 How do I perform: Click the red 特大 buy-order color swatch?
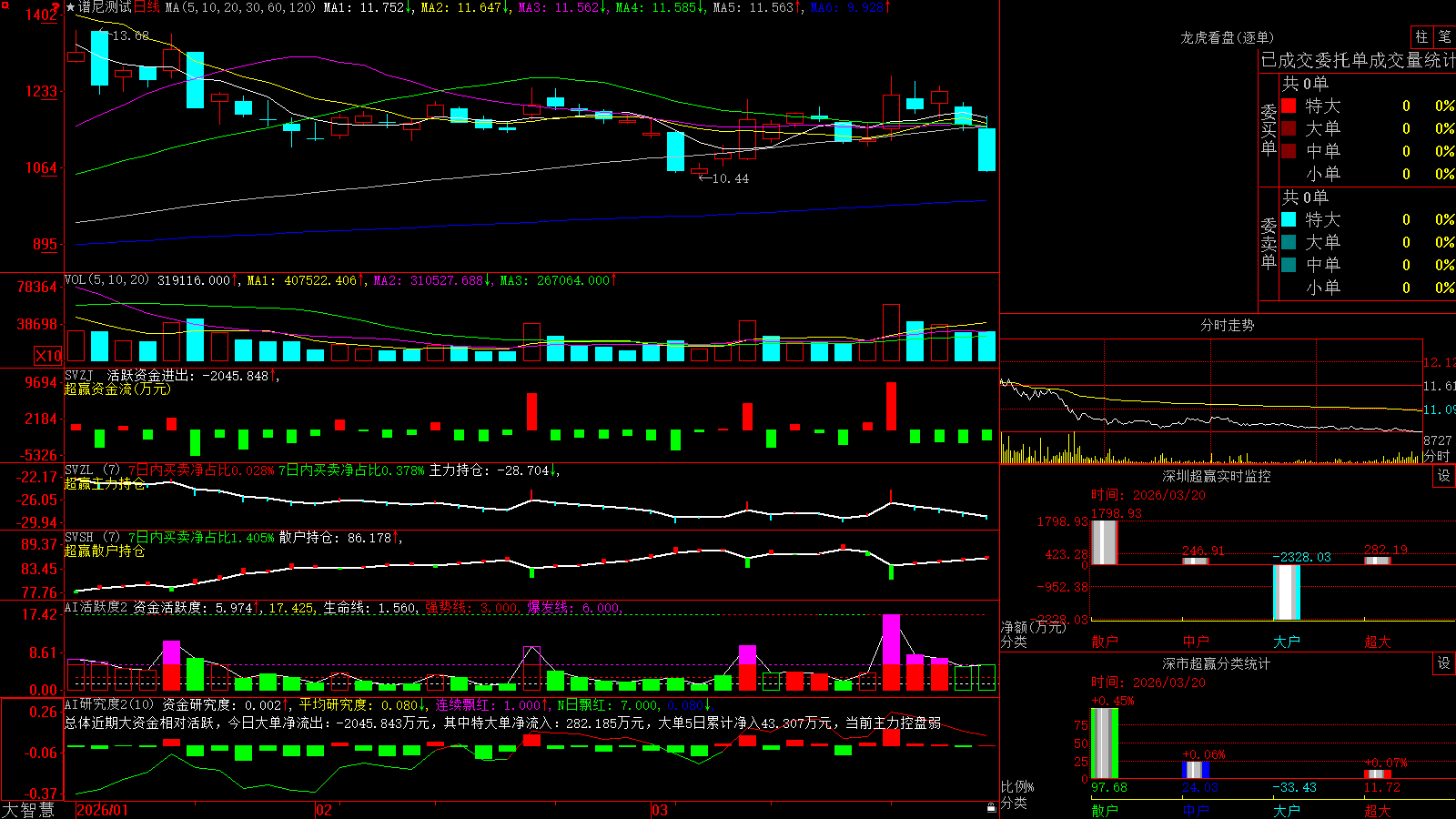[1289, 106]
